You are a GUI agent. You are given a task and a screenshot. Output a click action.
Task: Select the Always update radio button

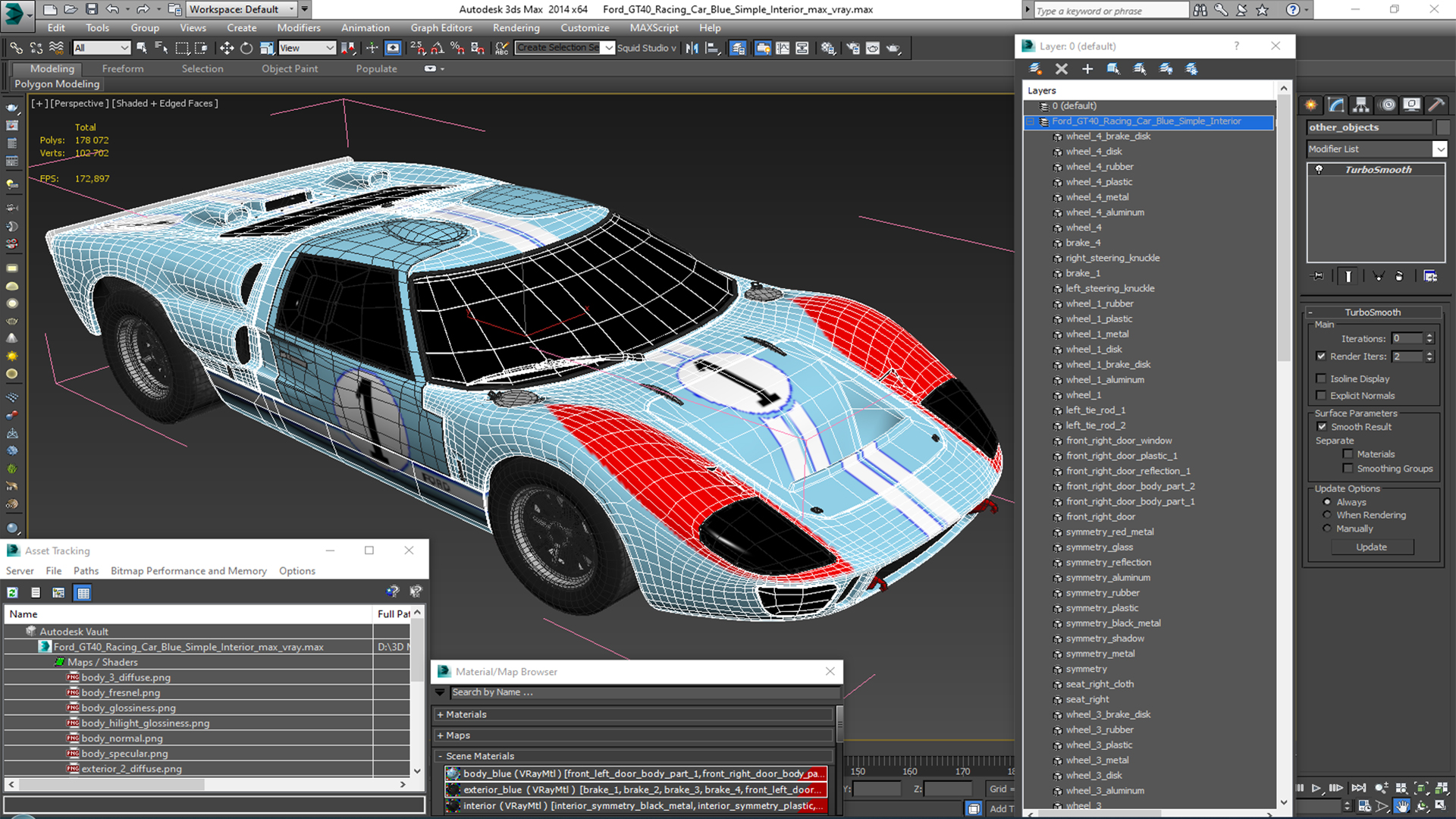coord(1327,502)
